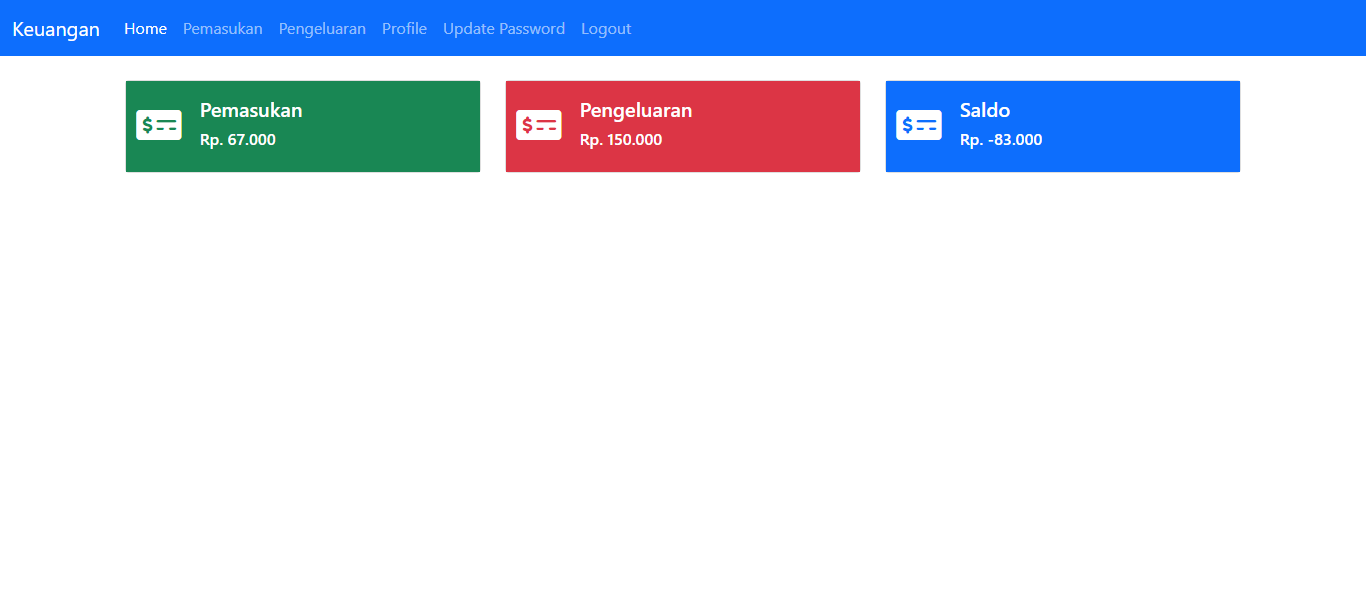Click empty right side of blue Saldo card
Image resolution: width=1366 pixels, height=599 pixels.
1170,126
